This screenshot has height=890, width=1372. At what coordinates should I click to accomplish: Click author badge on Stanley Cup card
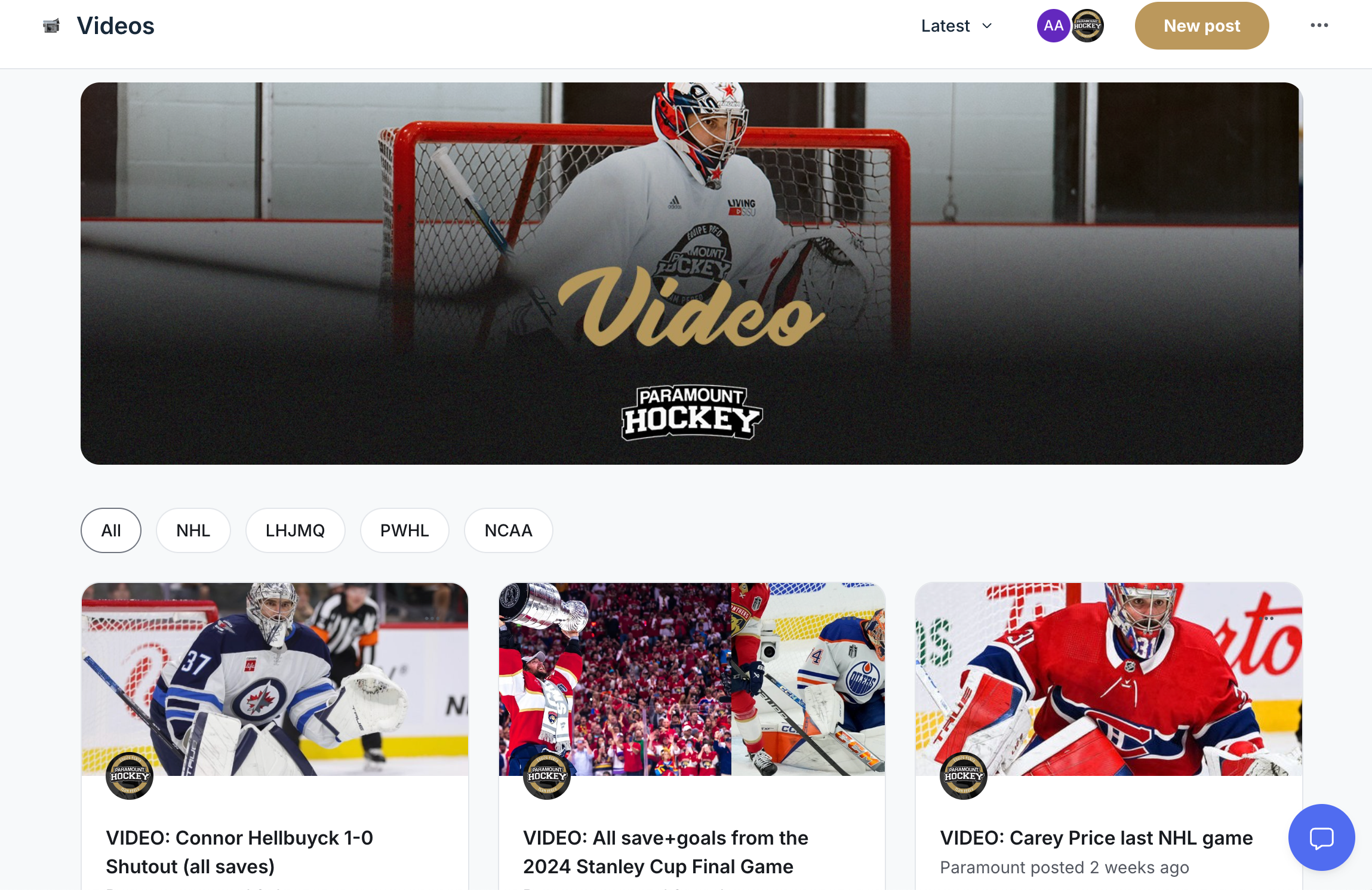tap(546, 775)
